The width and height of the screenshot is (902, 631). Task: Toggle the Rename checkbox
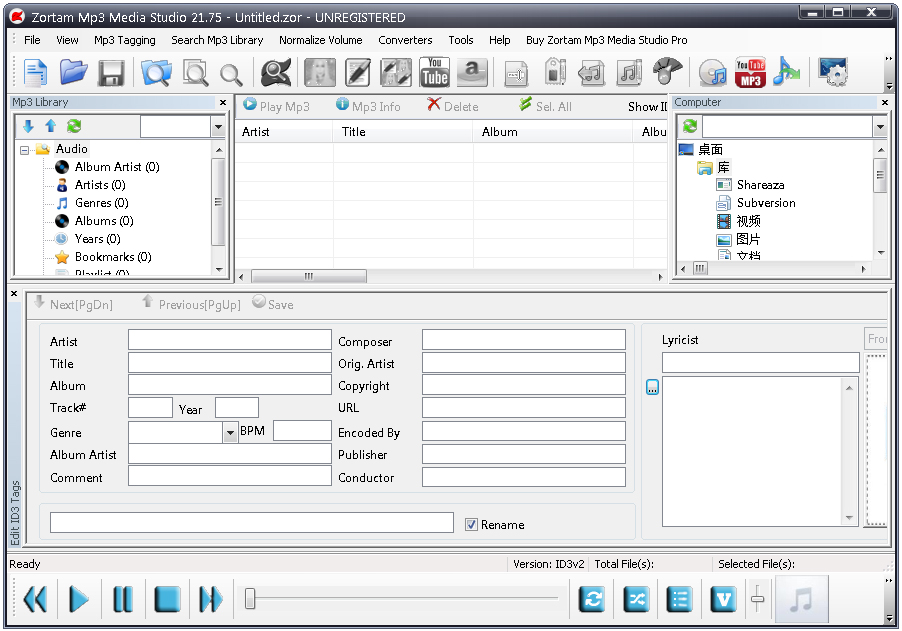point(471,525)
